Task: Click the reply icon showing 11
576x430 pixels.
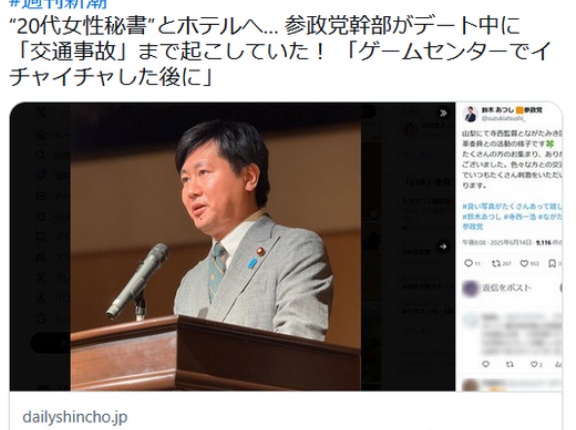Action: click(x=468, y=263)
